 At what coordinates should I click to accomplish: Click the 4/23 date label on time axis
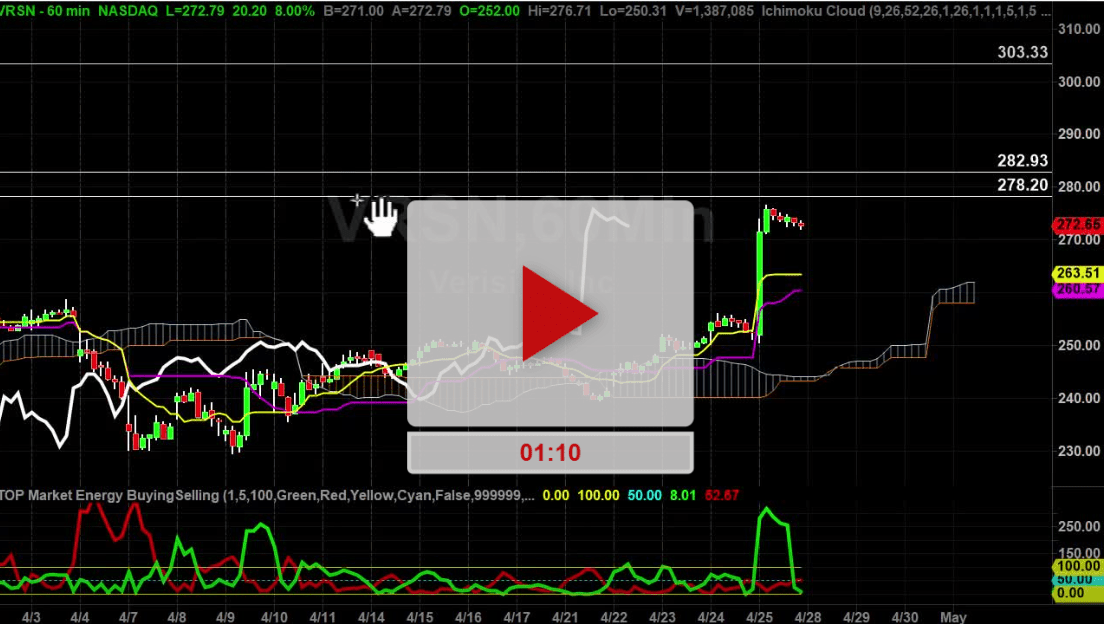(663, 617)
